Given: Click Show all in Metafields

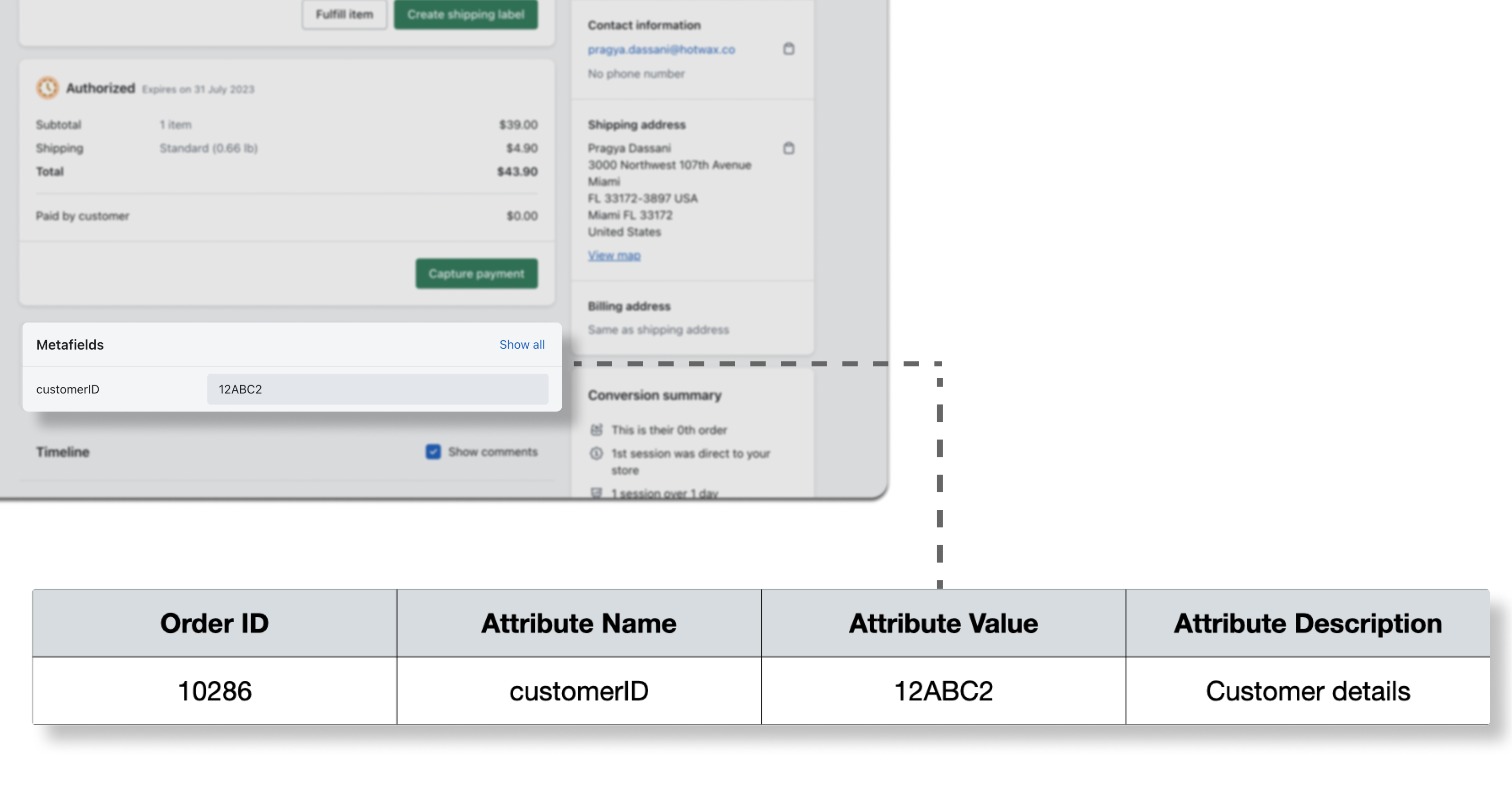Looking at the screenshot, I should point(522,345).
